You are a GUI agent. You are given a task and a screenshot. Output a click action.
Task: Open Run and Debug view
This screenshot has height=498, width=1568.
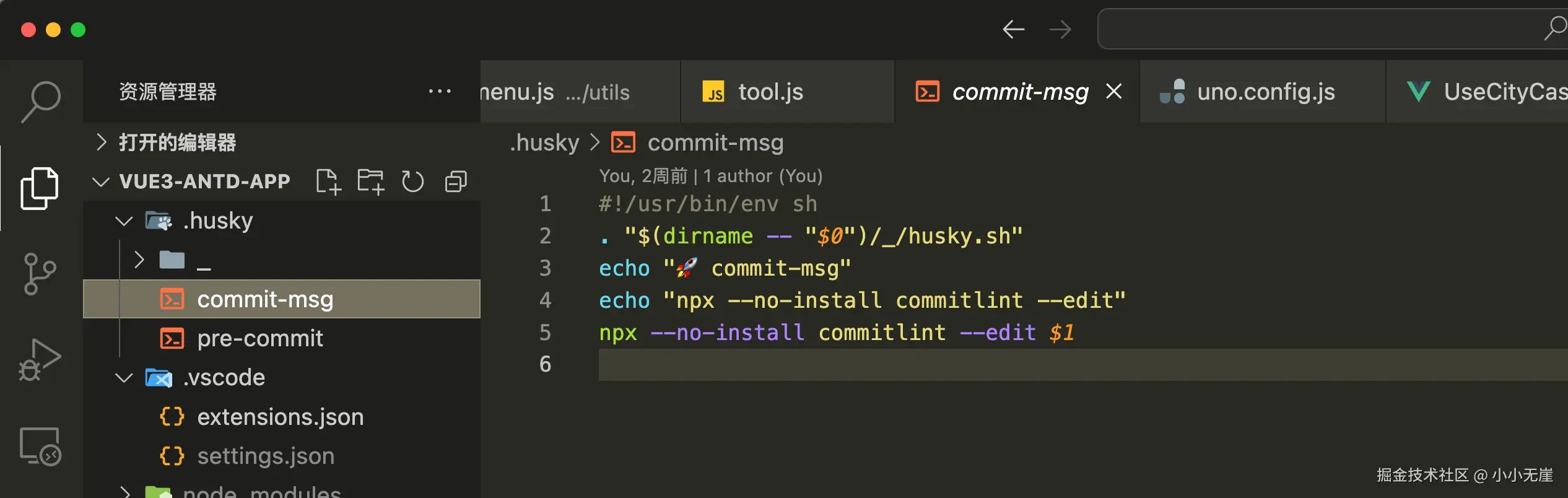click(40, 359)
